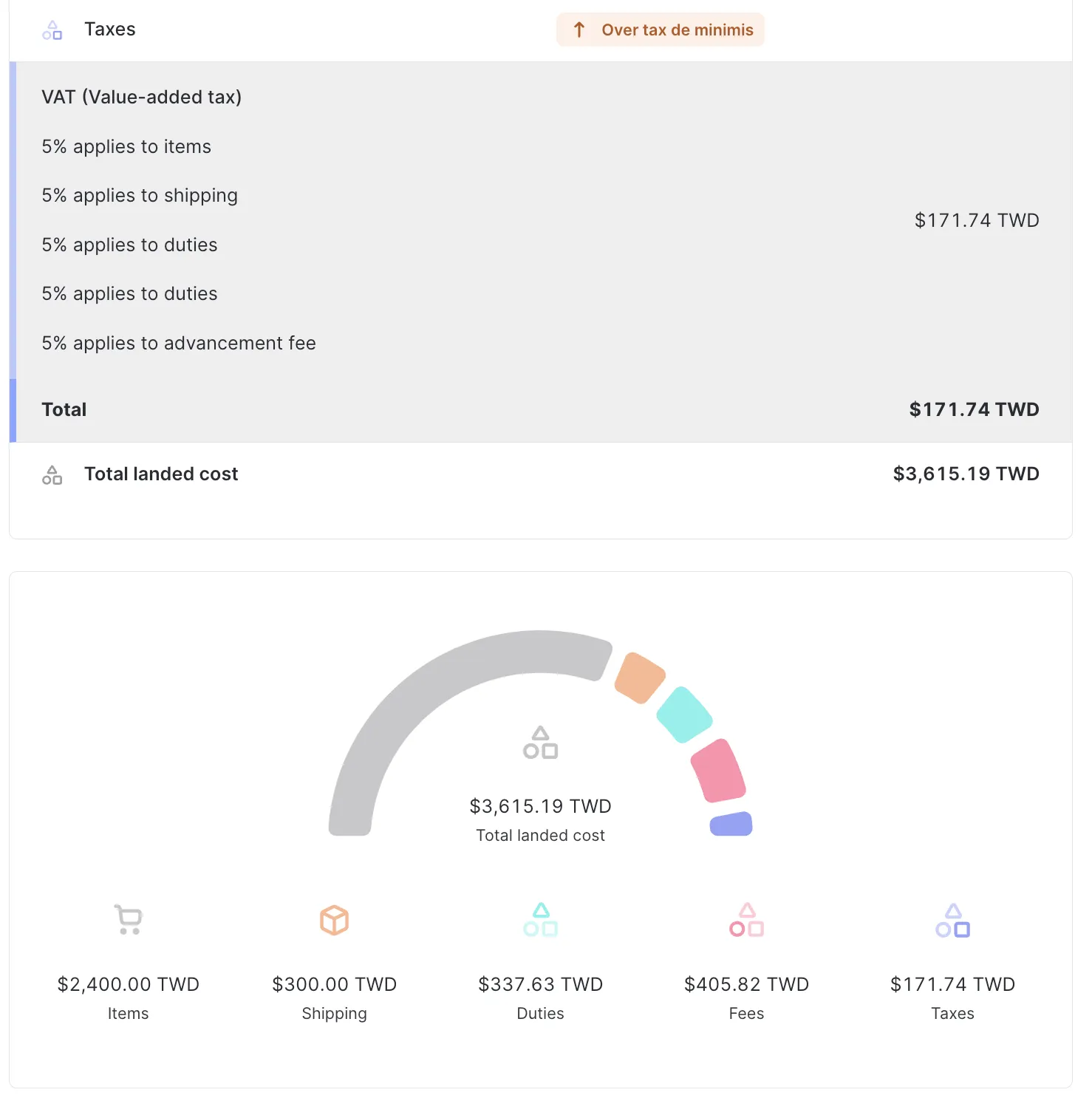This screenshot has width=1092, height=1098.
Task: Click the VAT (Value-added tax) heading
Action: click(142, 97)
